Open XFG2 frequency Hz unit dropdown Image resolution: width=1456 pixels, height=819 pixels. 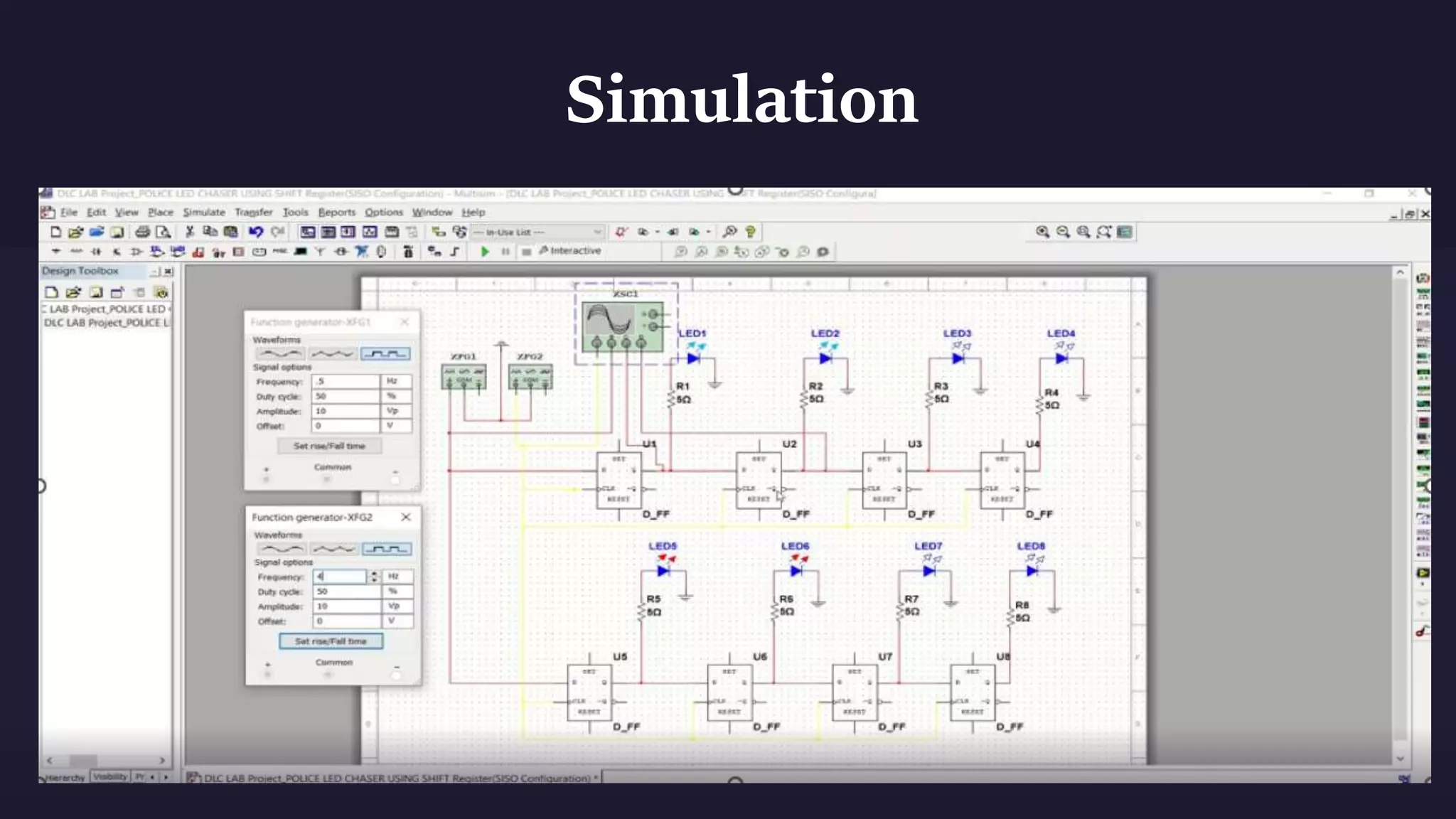pos(397,577)
